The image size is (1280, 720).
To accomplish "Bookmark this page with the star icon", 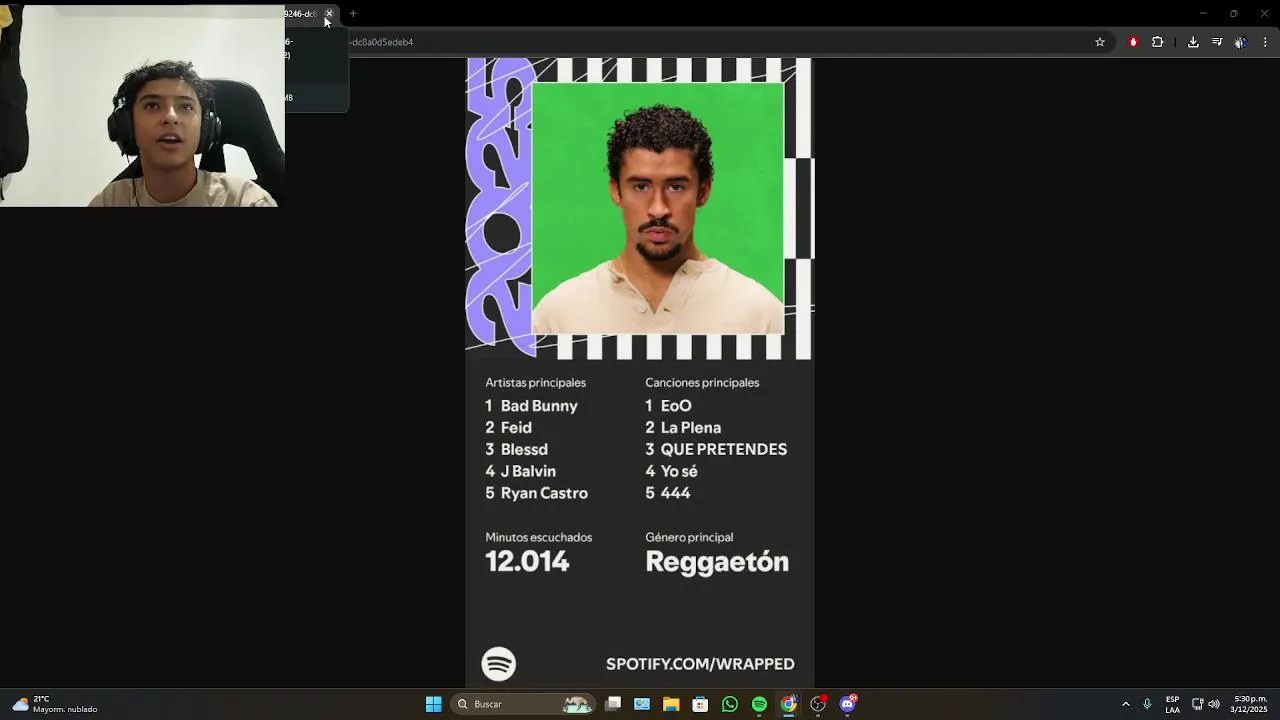I will tap(1100, 42).
